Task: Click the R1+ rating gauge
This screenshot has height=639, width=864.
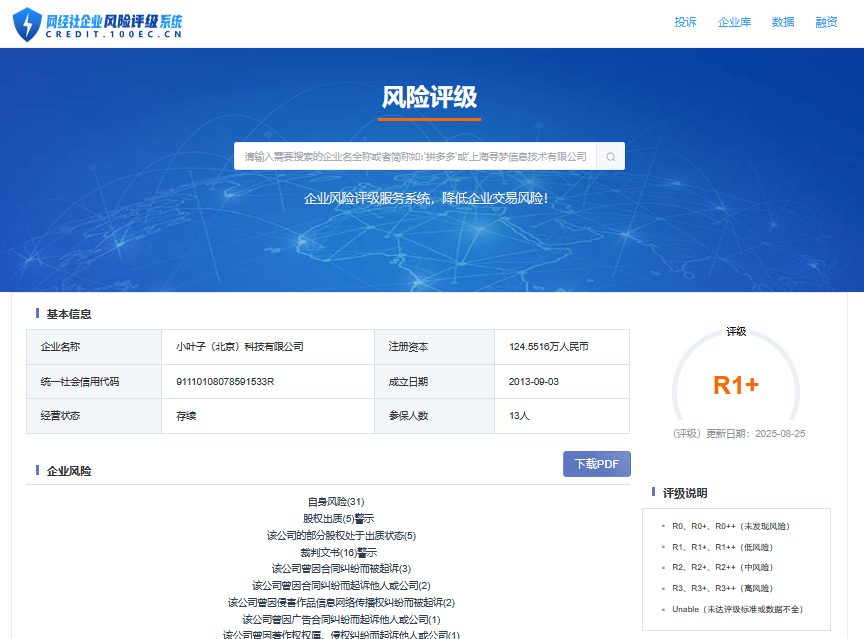Action: [736, 385]
